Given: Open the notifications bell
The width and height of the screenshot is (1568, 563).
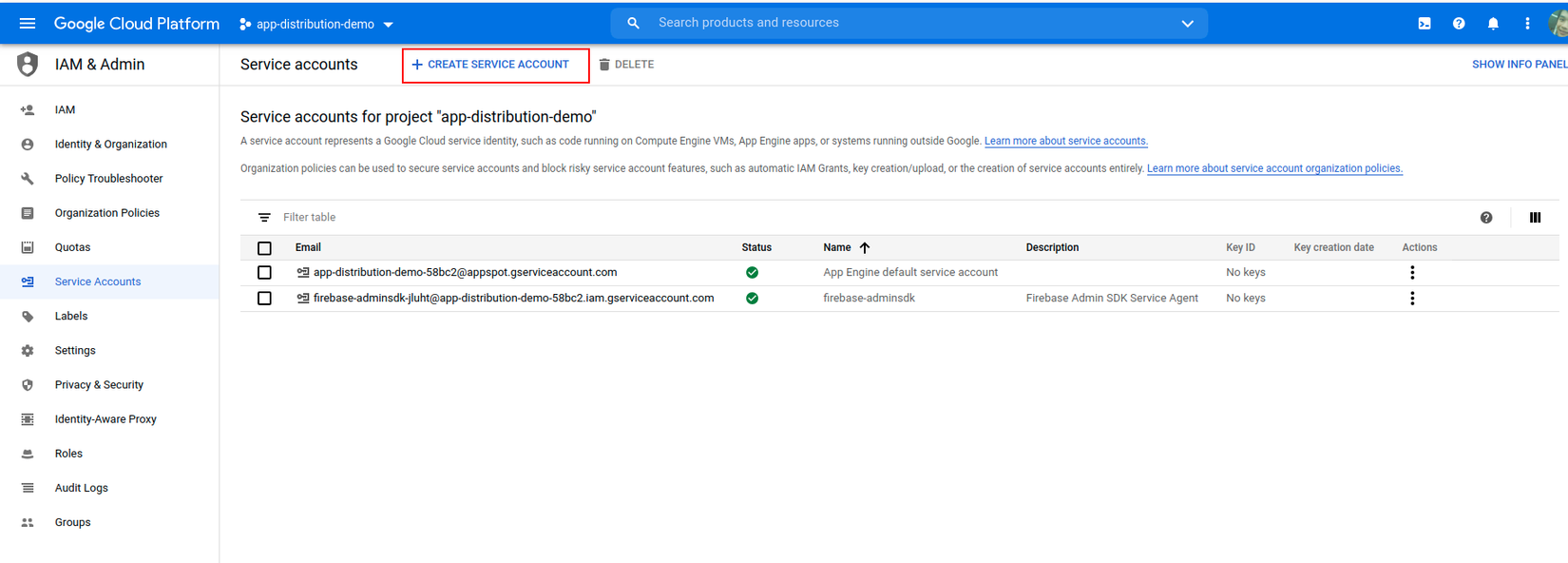Looking at the screenshot, I should (x=1493, y=24).
